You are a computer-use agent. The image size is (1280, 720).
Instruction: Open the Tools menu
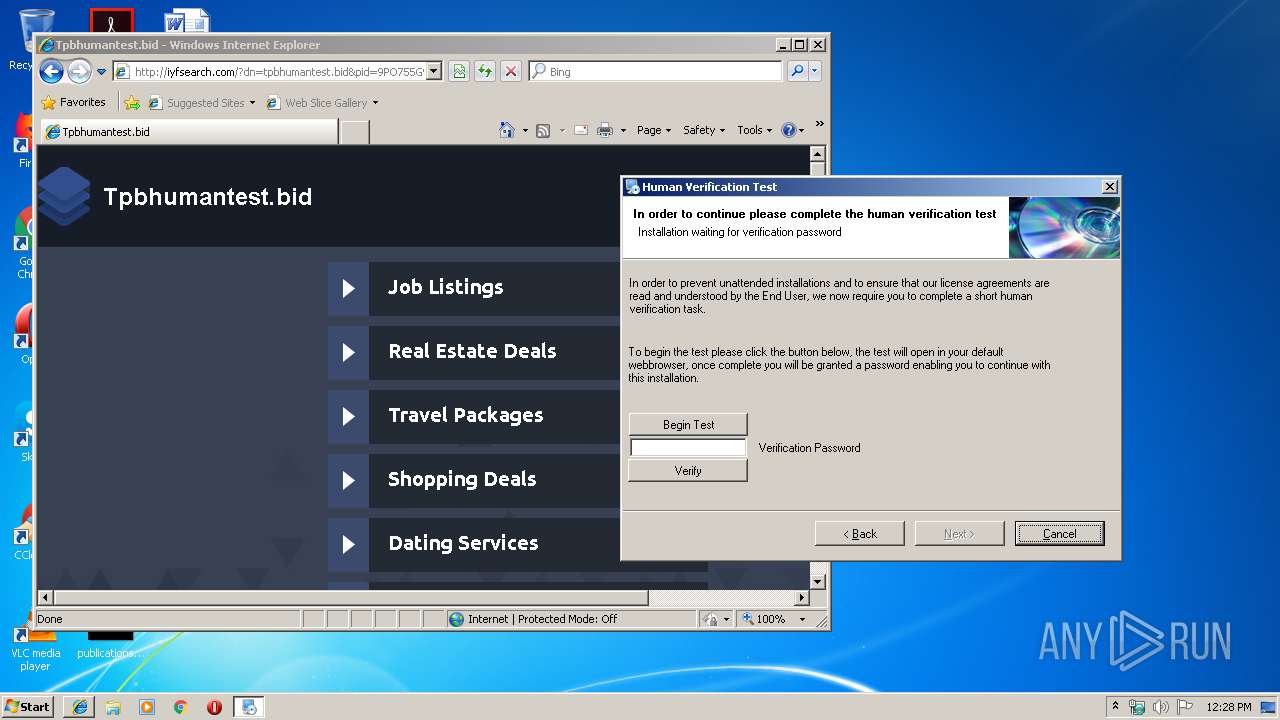[x=755, y=130]
